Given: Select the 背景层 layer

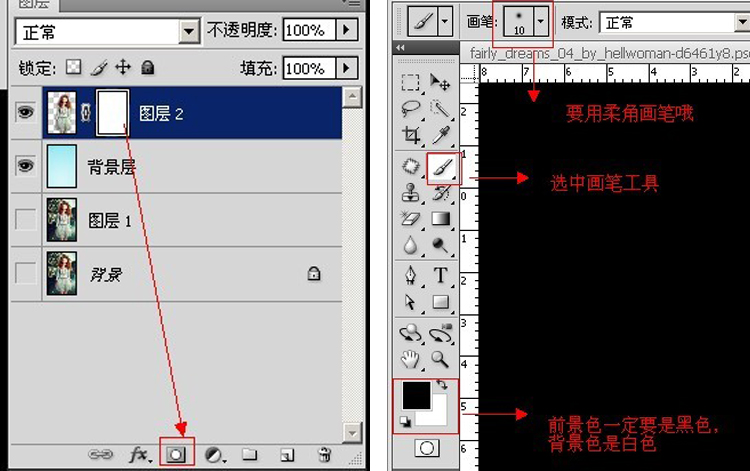Looking at the screenshot, I should click(x=192, y=166).
